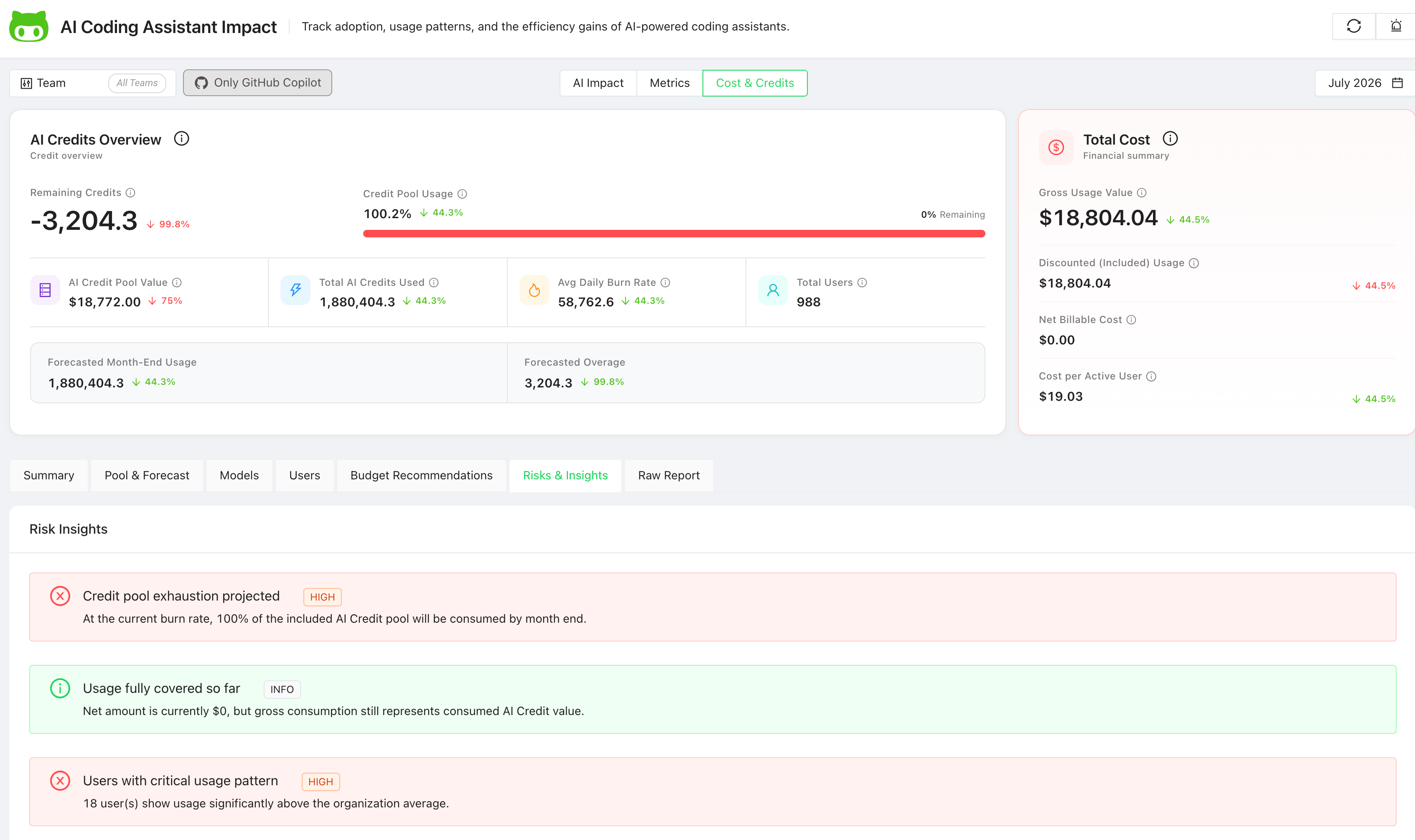Screen dimensions: 1415x840
Task: Click the red dollar Total Cost icon
Action: coord(1056,148)
